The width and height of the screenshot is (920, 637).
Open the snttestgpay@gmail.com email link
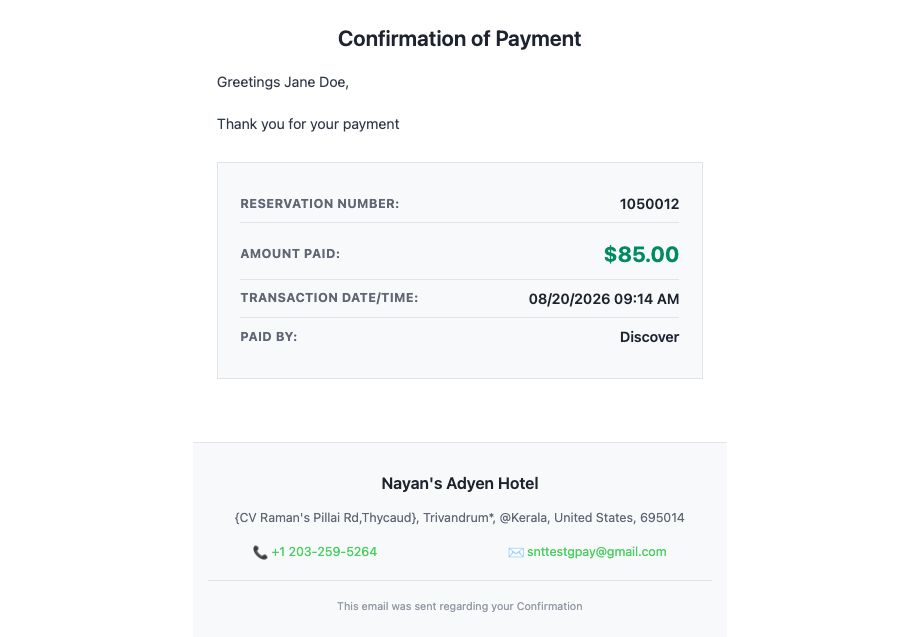coord(597,552)
